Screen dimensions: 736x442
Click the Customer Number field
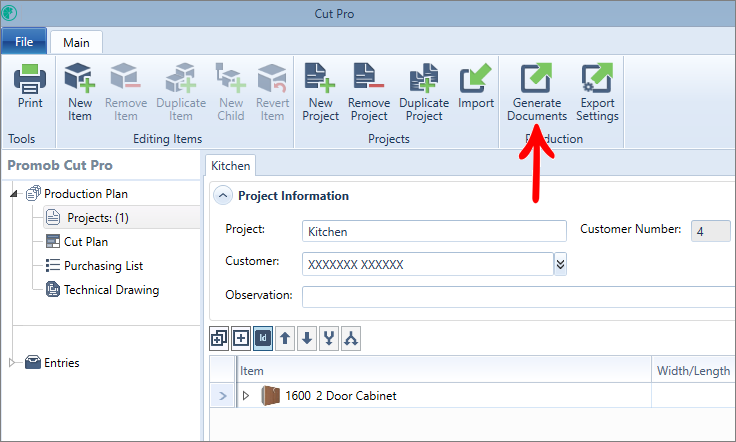711,231
